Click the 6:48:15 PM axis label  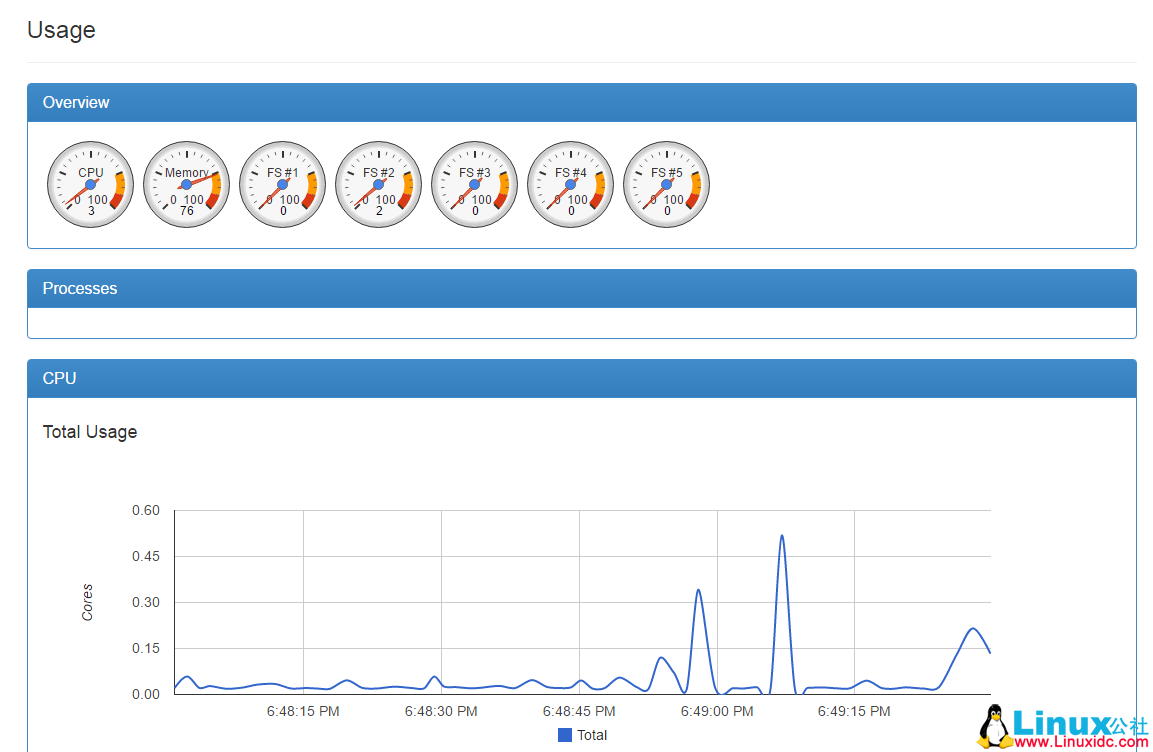click(303, 712)
